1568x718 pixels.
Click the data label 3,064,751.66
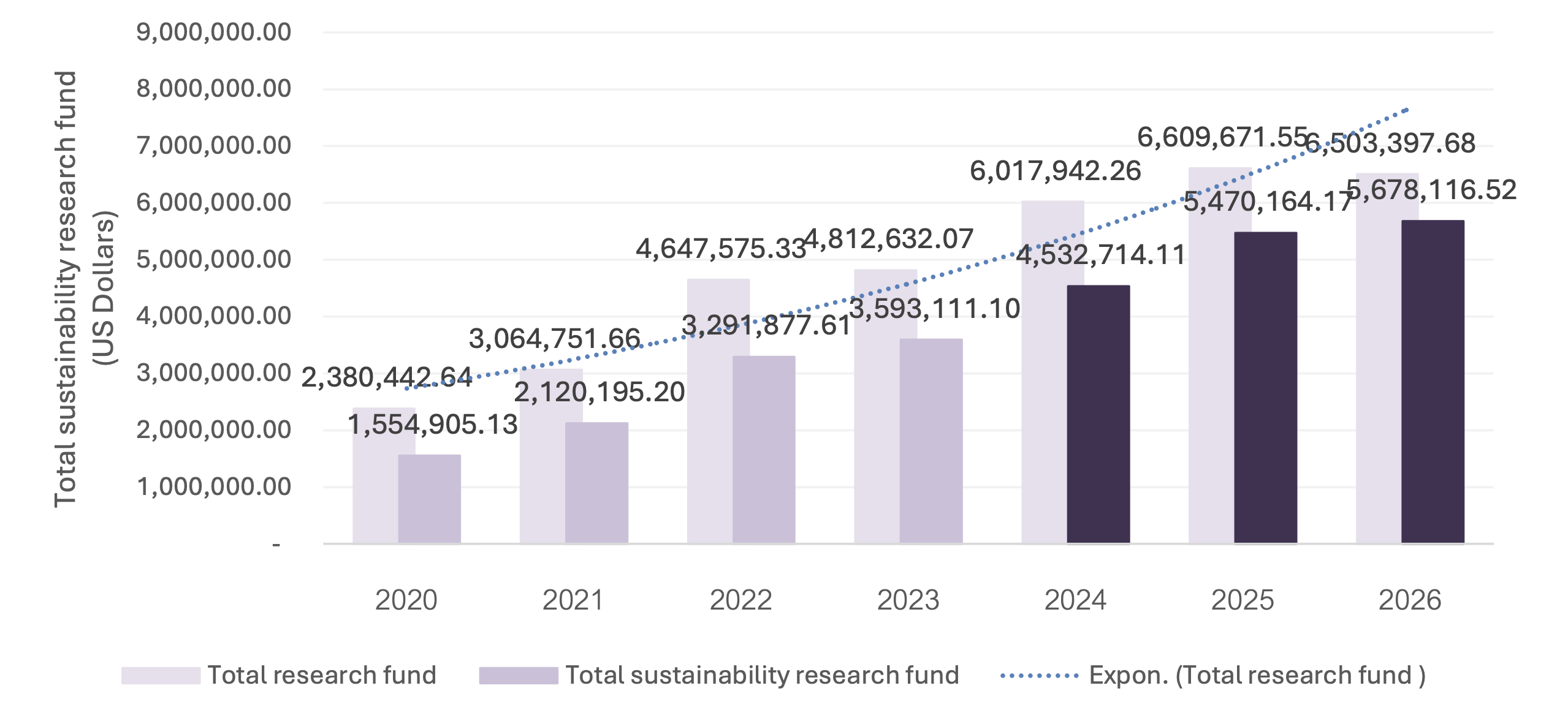tap(555, 338)
